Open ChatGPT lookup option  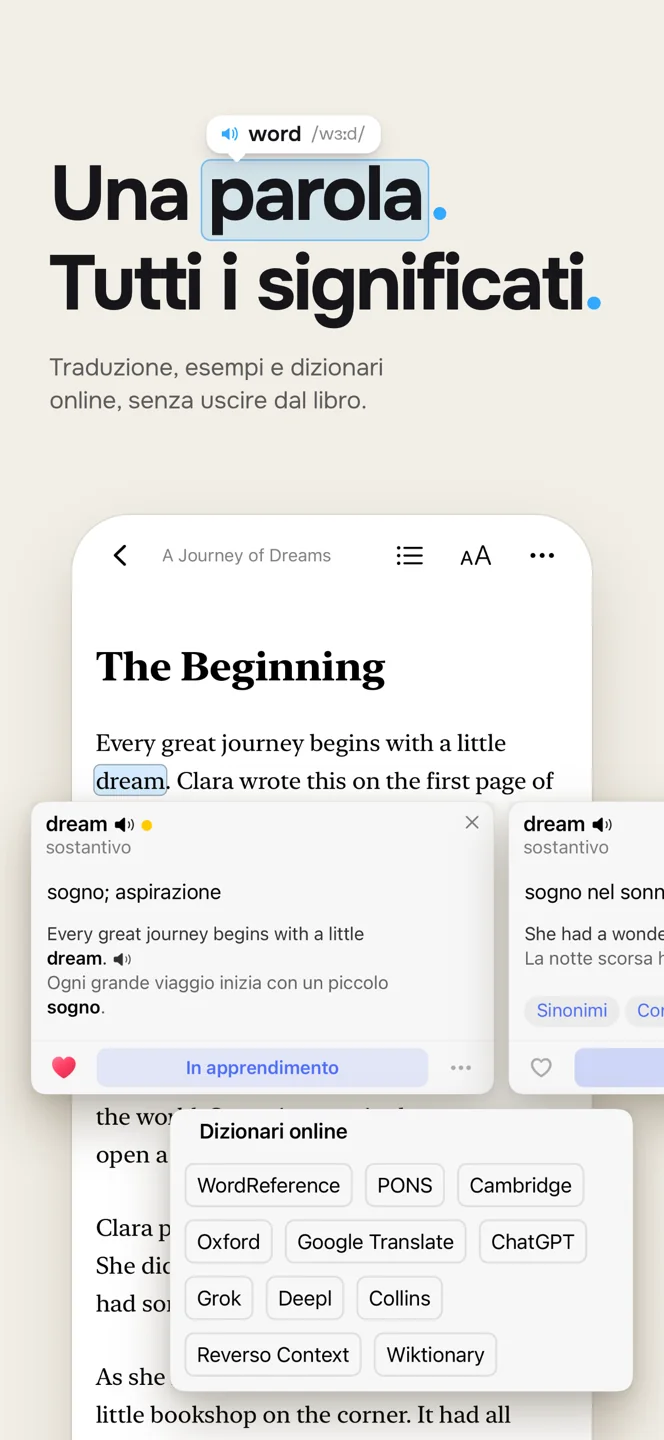click(533, 1242)
